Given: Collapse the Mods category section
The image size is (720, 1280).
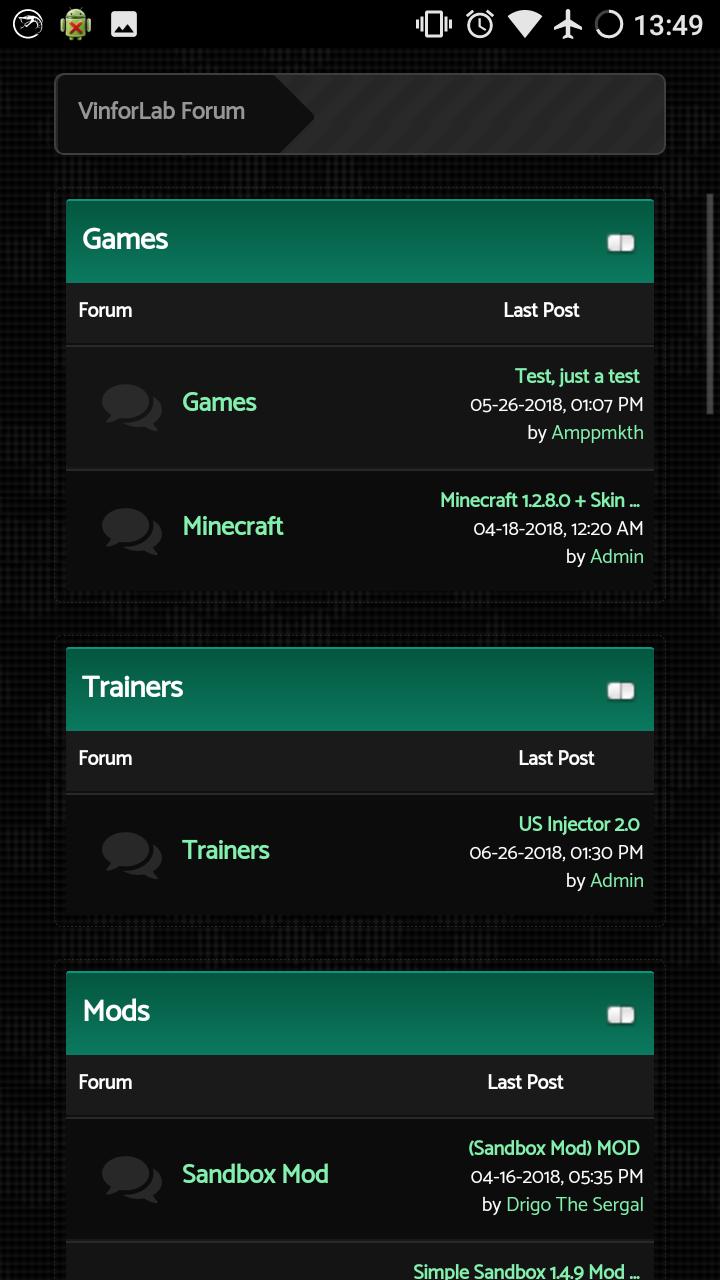Looking at the screenshot, I should (x=620, y=1015).
